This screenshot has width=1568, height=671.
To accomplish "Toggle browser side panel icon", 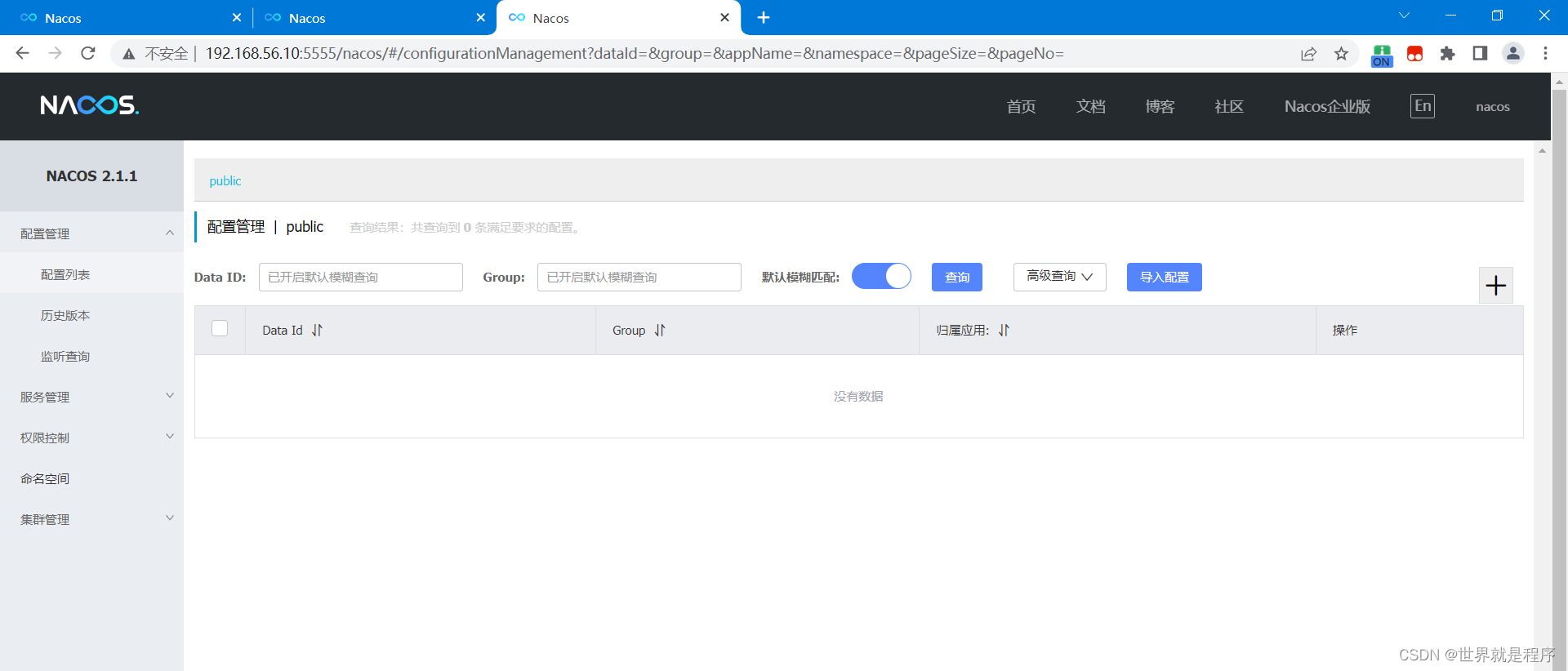I will 1480,53.
